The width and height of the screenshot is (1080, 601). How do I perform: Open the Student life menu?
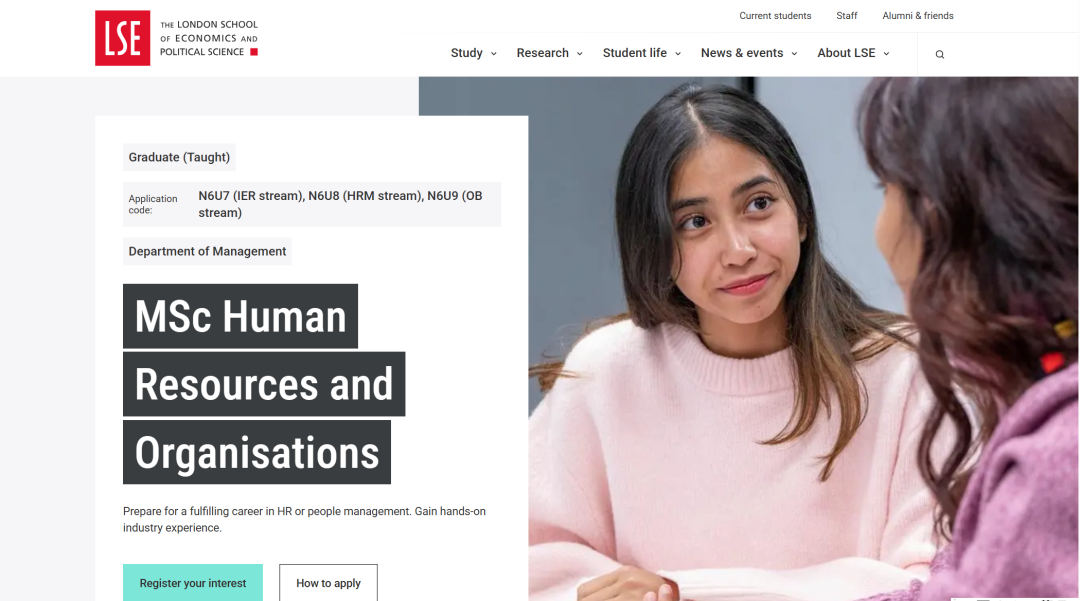(x=634, y=53)
